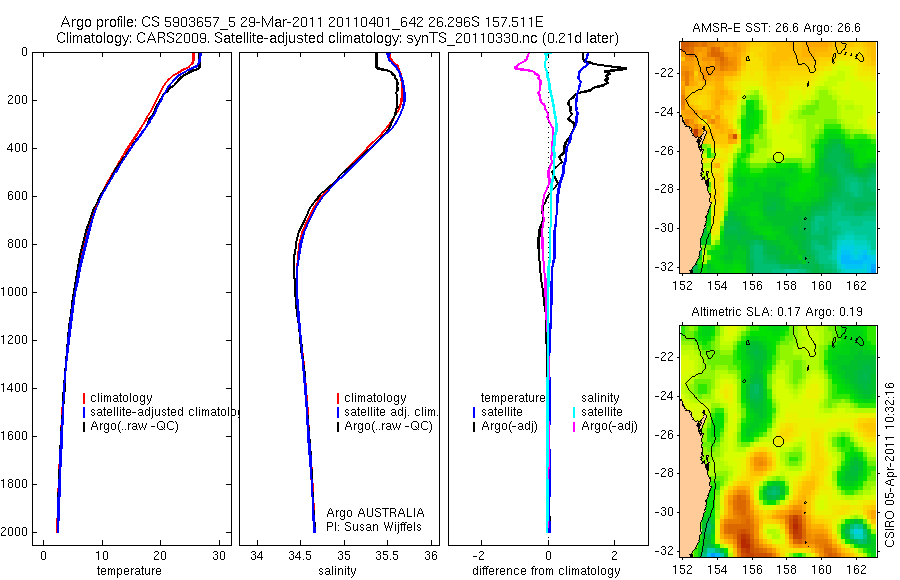Click the 1000 depth tick label
The height and width of the screenshot is (580, 900).
point(17,292)
